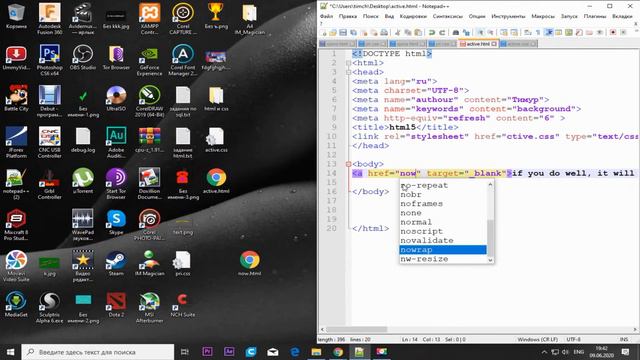This screenshot has height=360, width=640.
Task: Select noframes in the autocomplete list
Action: [x=443, y=204]
